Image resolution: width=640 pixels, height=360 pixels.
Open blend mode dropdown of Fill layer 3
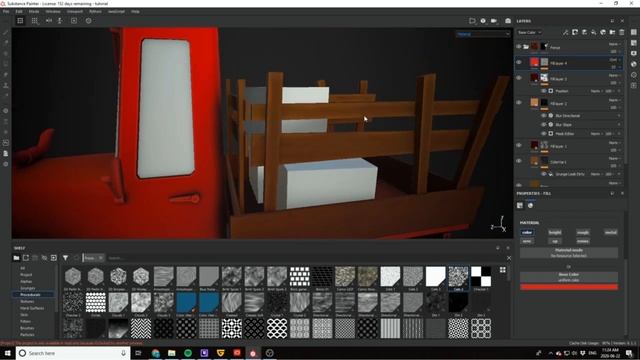pos(615,76)
